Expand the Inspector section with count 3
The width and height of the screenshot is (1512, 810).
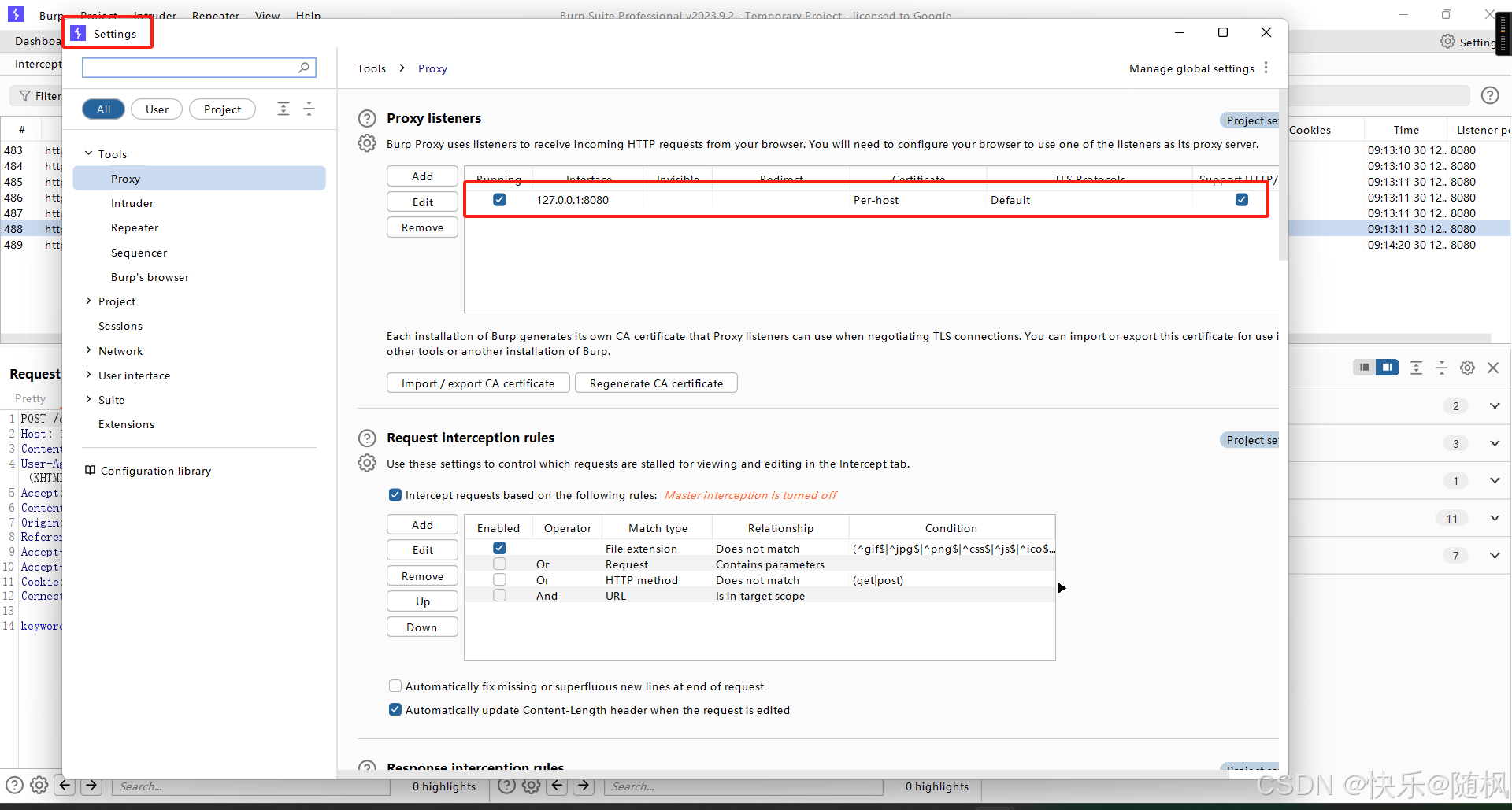1495,443
